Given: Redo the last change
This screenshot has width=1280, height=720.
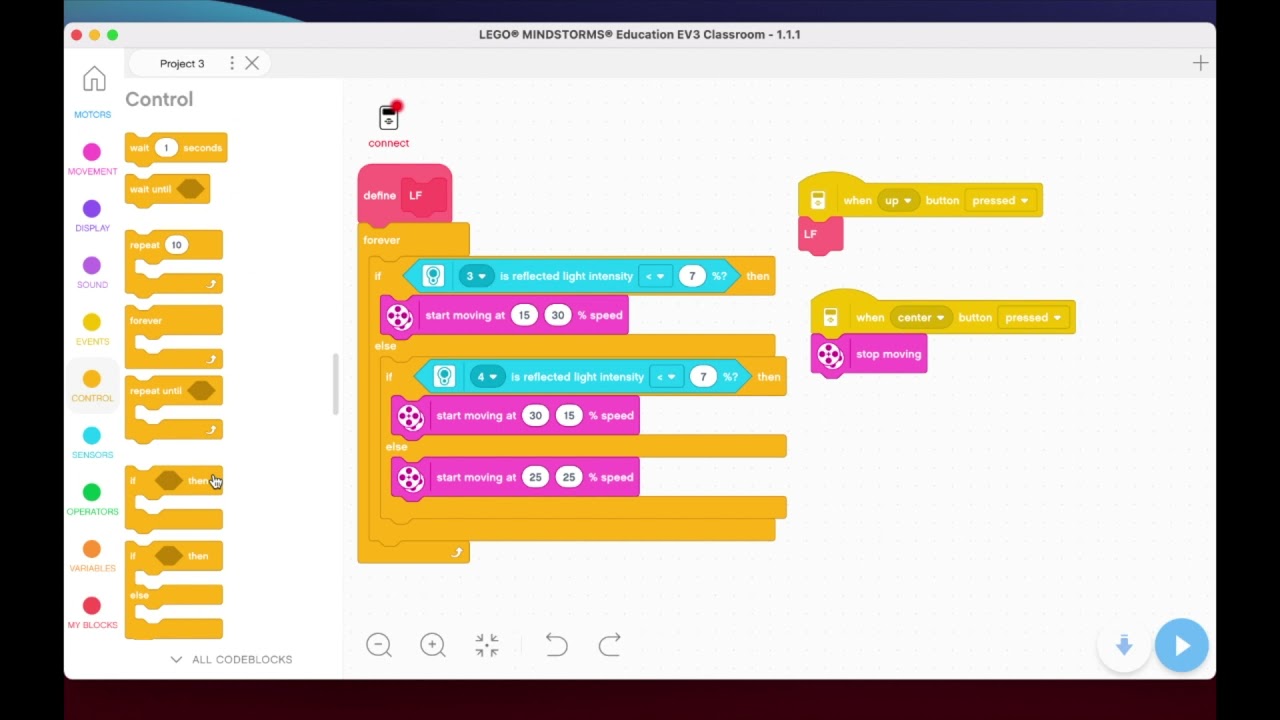Looking at the screenshot, I should pyautogui.click(x=610, y=645).
